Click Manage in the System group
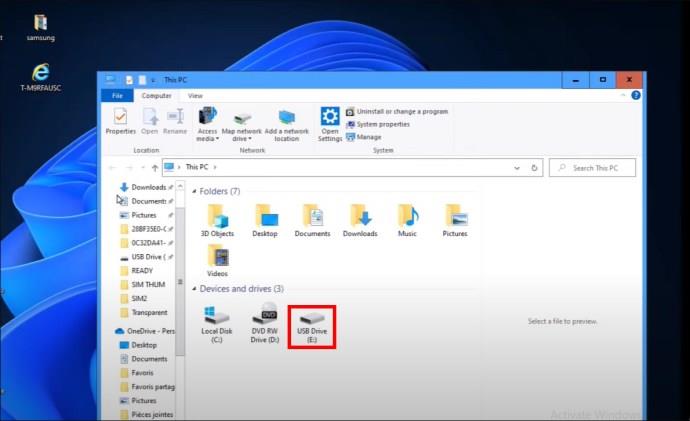The height and width of the screenshot is (421, 690). coord(364,137)
